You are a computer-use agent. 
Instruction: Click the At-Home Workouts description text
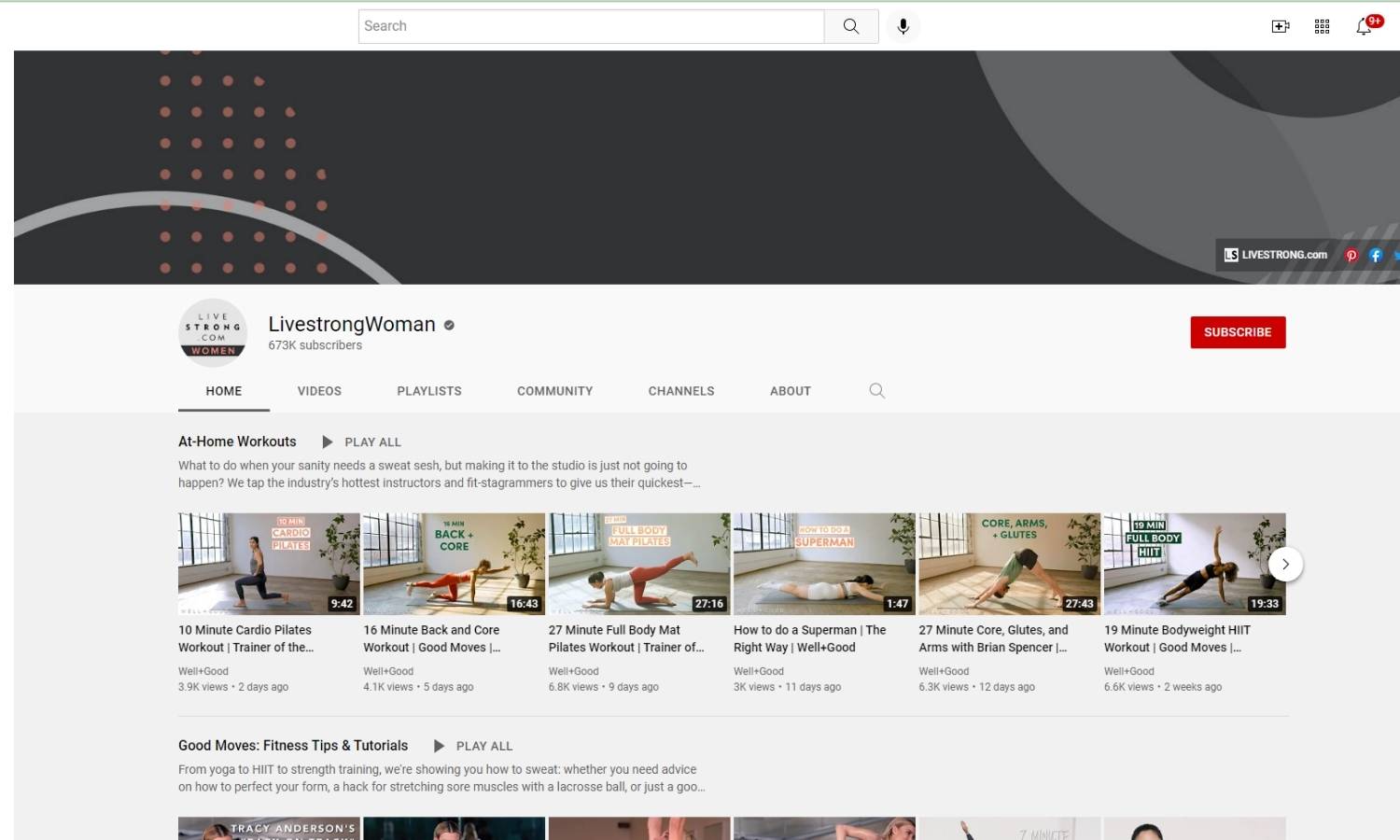pos(439,474)
